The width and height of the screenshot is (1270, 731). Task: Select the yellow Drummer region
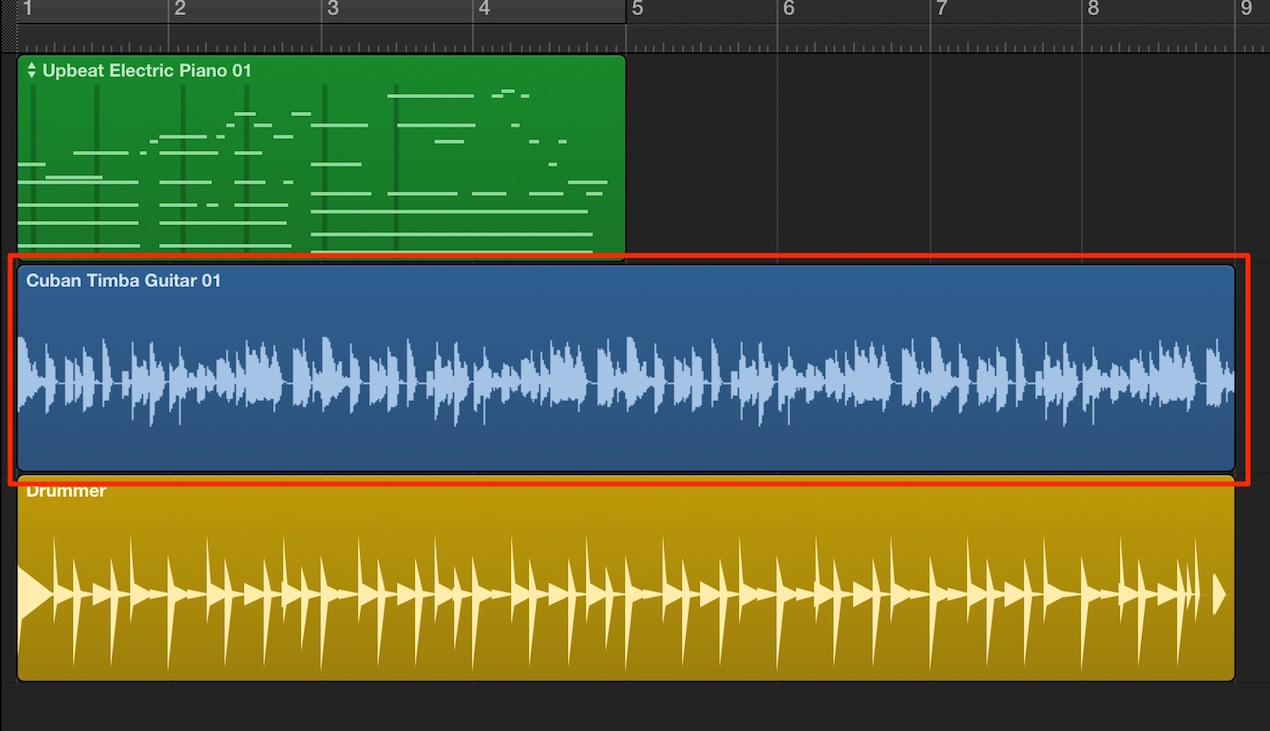coord(626,580)
